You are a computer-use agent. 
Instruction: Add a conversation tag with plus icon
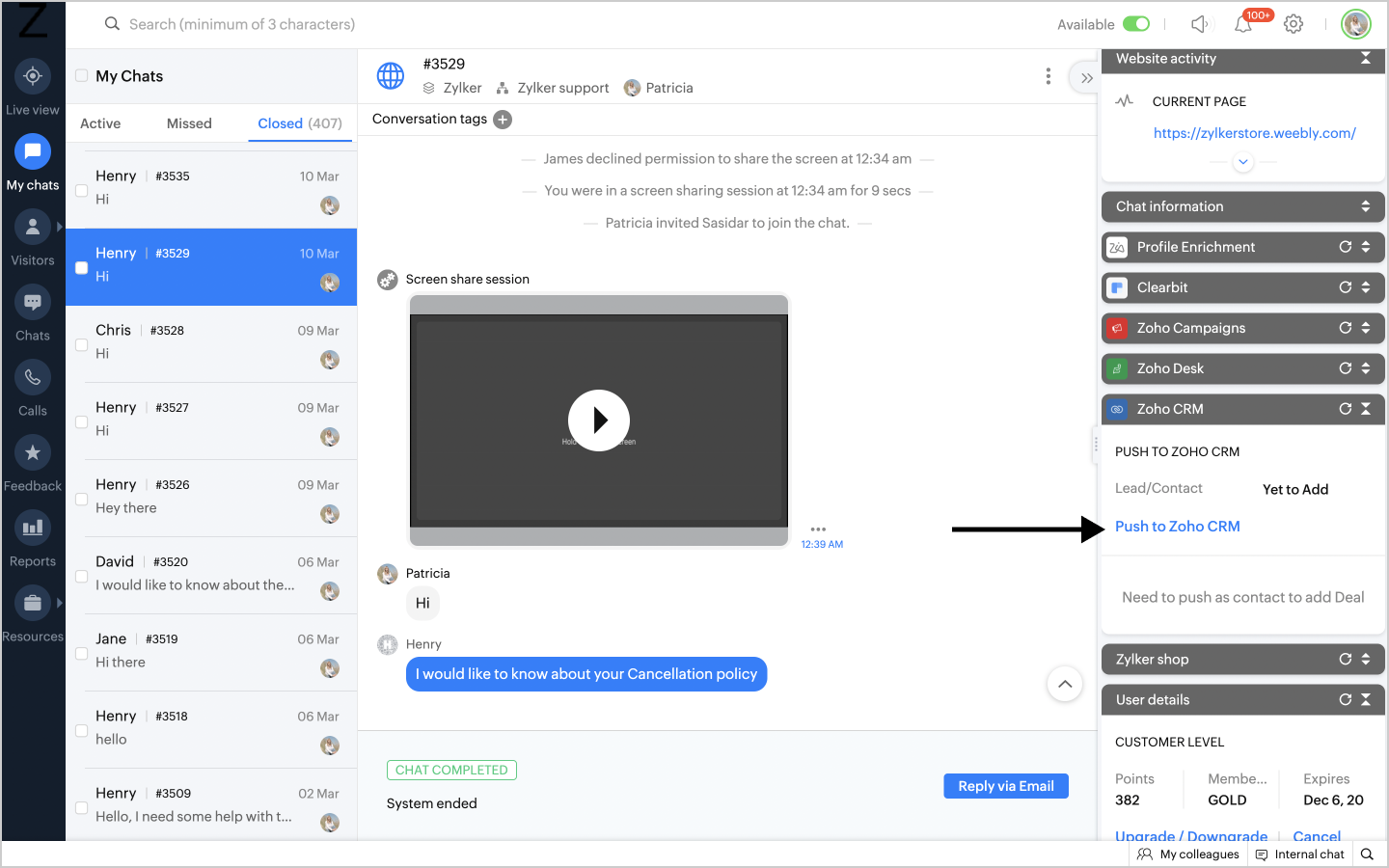(x=503, y=120)
